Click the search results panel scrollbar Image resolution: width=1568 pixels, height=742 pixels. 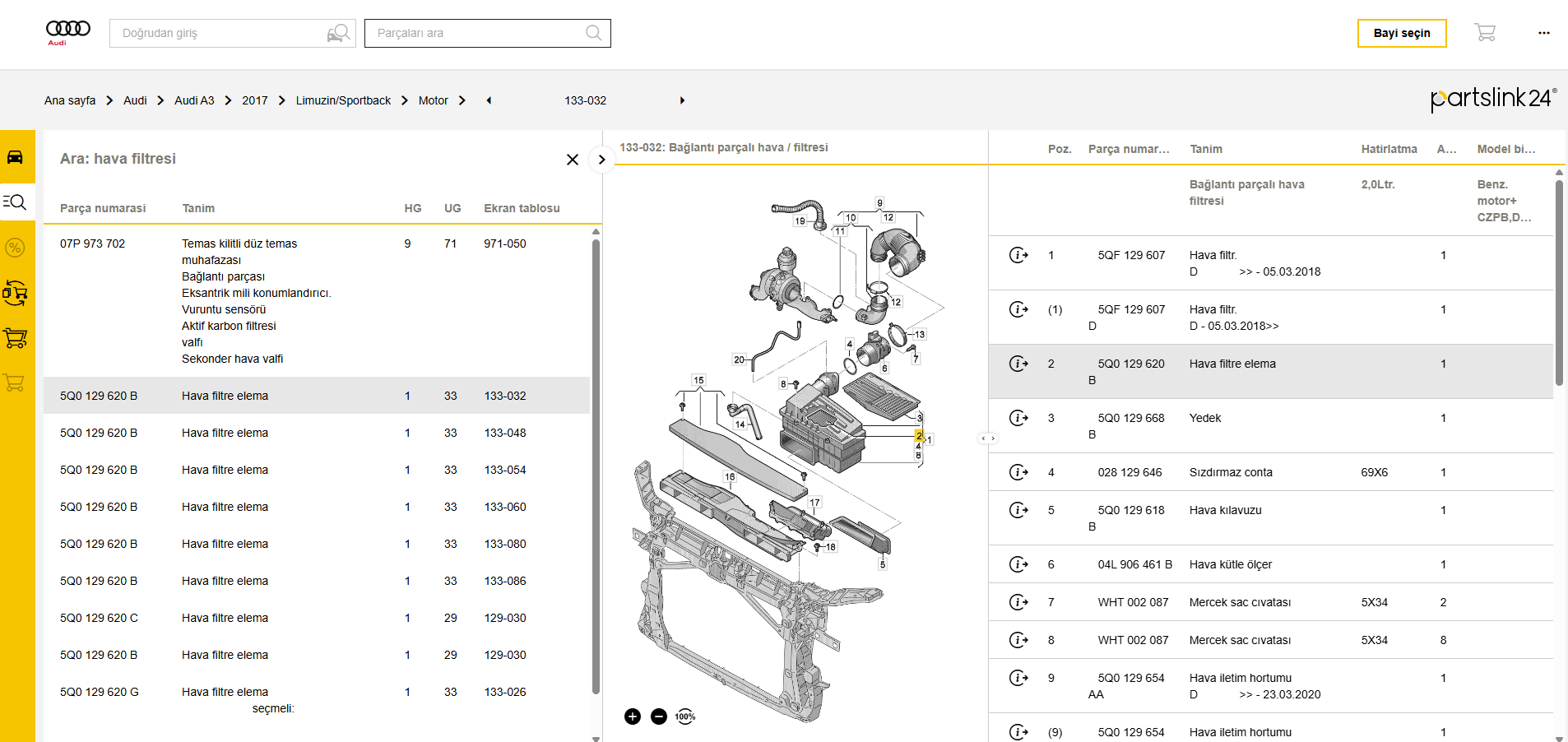[x=596, y=466]
